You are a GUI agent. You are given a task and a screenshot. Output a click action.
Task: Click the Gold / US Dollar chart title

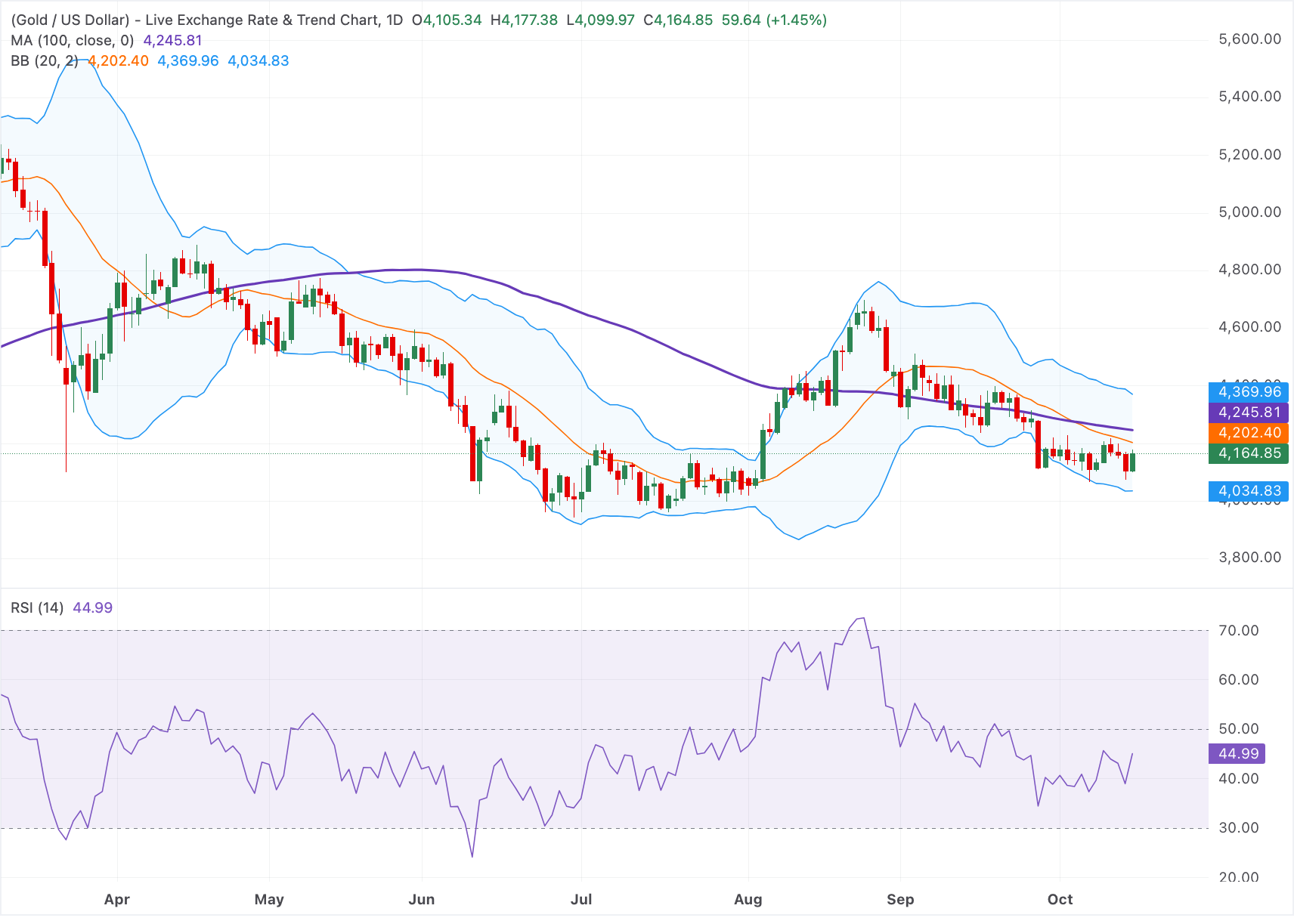pyautogui.click(x=207, y=20)
